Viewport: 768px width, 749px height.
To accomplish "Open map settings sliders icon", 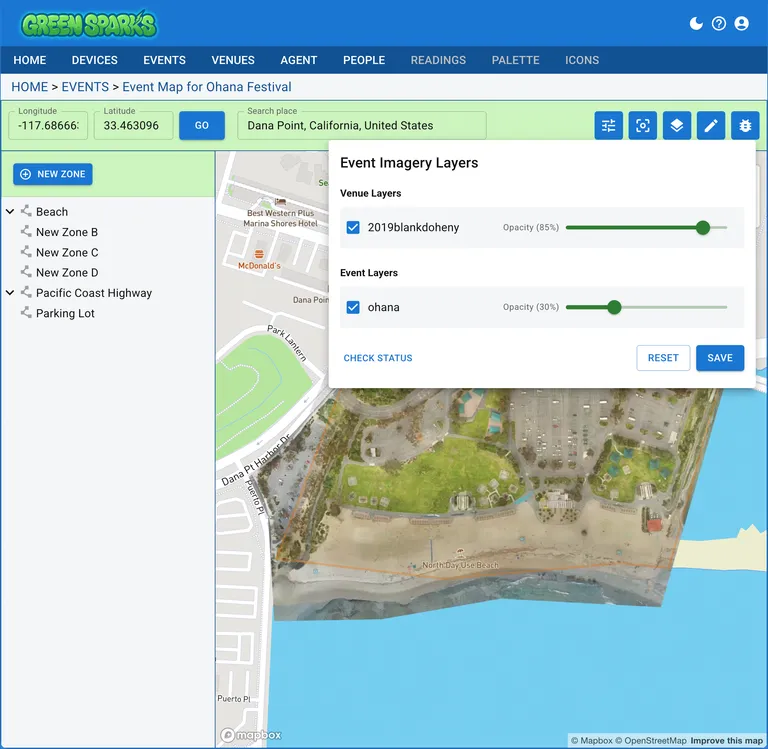I will coord(608,126).
